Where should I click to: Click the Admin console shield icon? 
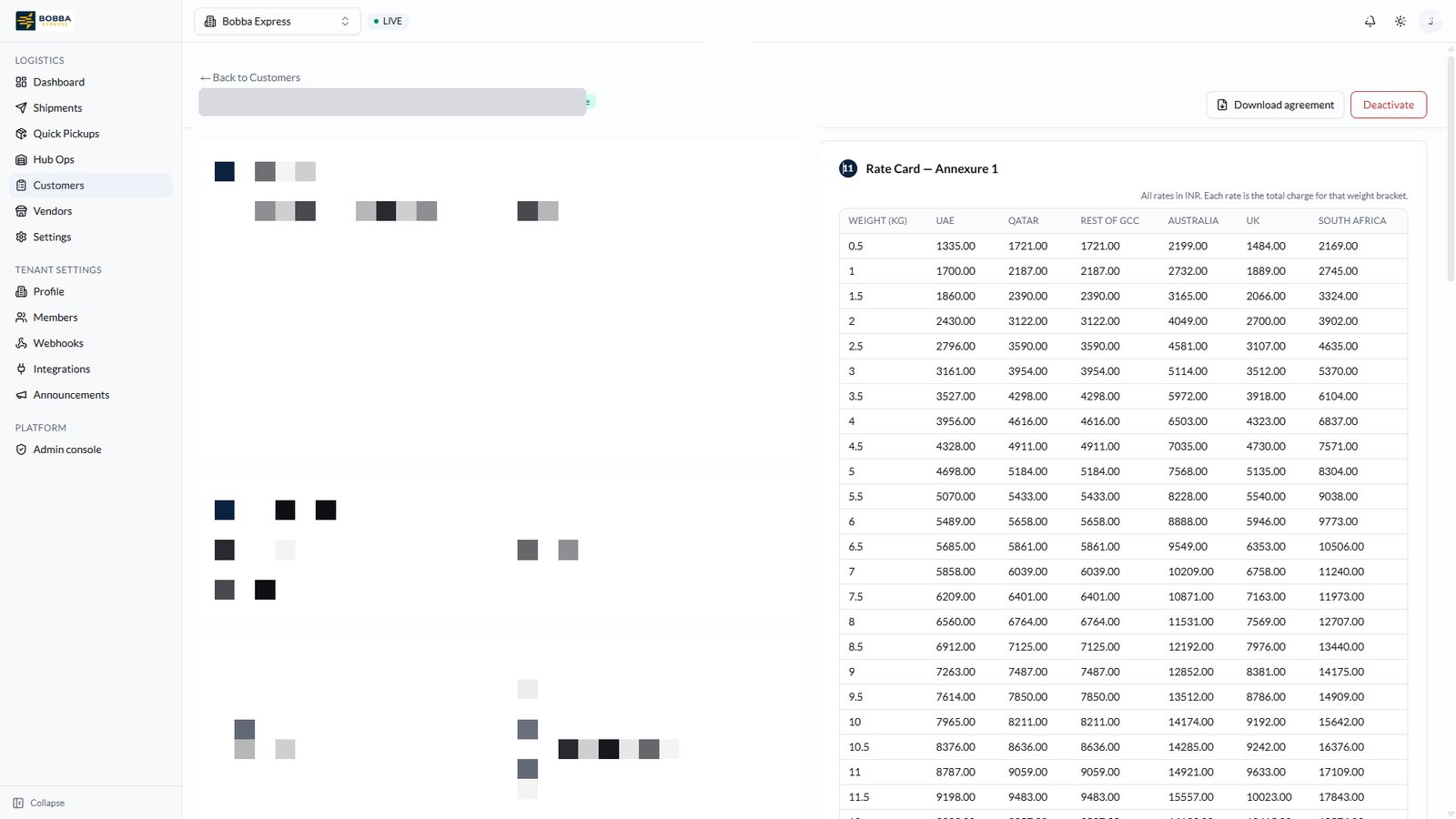[x=21, y=450]
